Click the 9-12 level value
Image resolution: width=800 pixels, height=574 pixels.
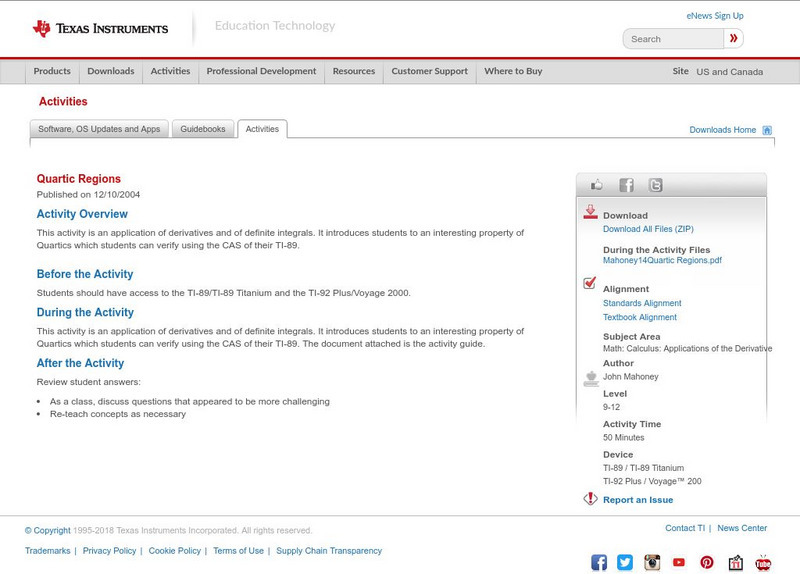pyautogui.click(x=611, y=407)
